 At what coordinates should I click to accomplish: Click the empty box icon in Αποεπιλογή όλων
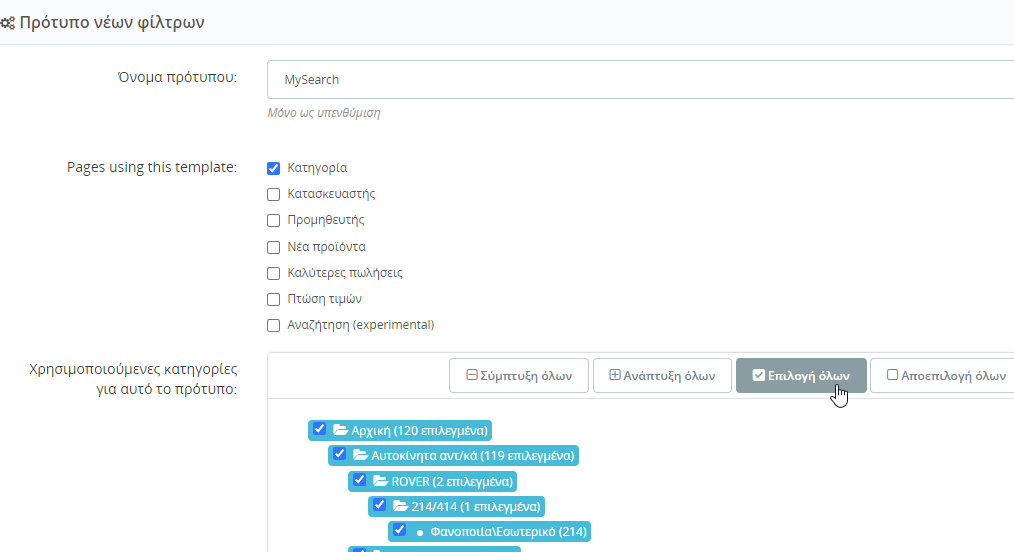[x=892, y=375]
